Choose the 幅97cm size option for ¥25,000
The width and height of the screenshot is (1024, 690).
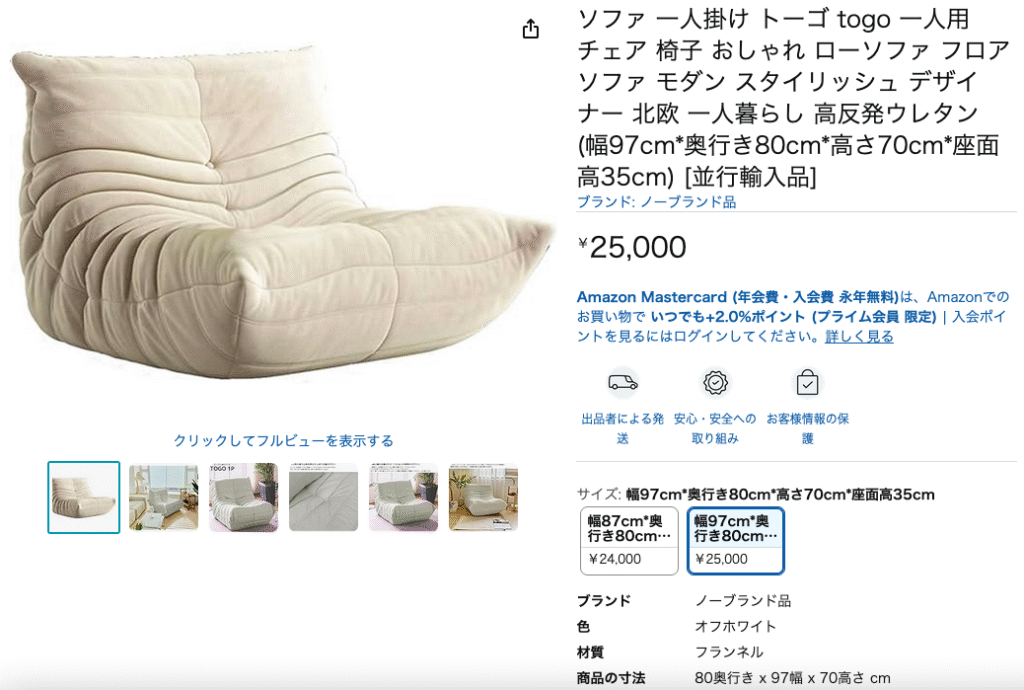[x=735, y=541]
